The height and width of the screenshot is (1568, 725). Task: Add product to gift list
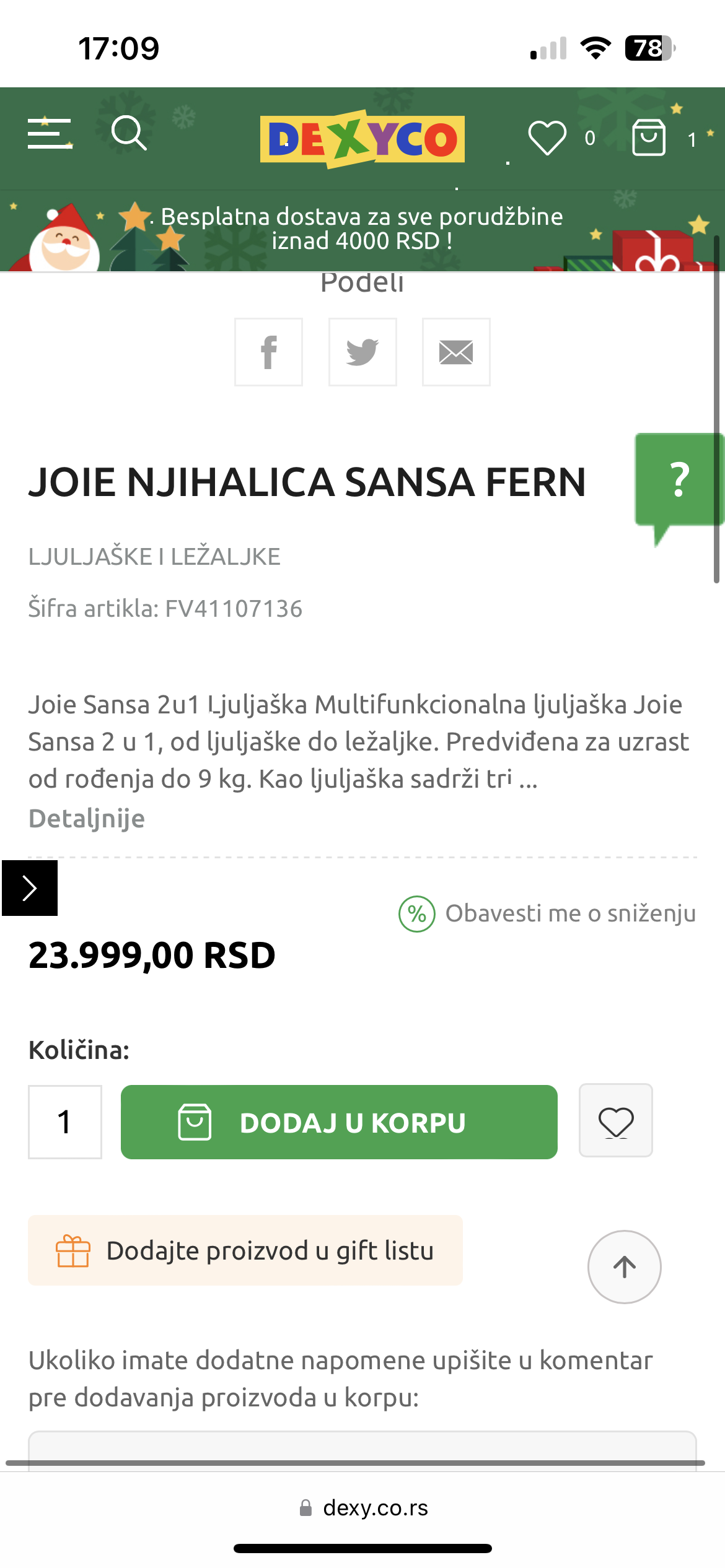click(x=245, y=1250)
